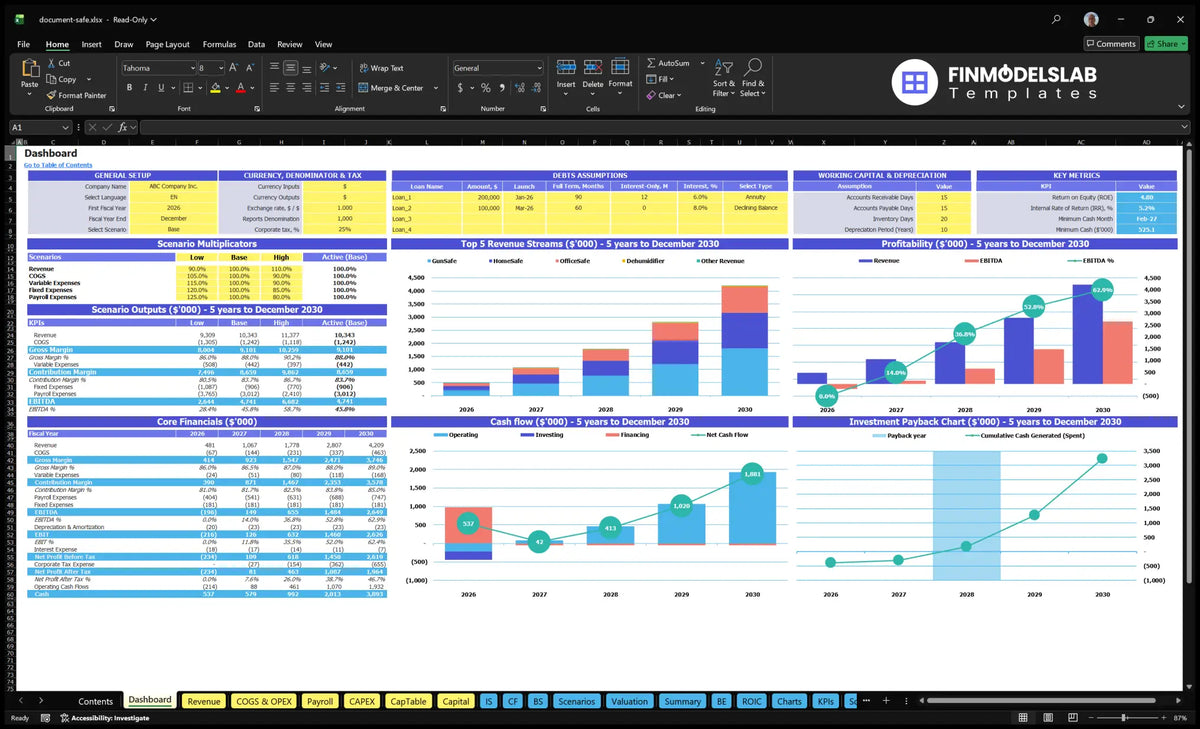Screen dimensions: 1200x729
Task: Open the General number format dropdown
Action: point(539,68)
